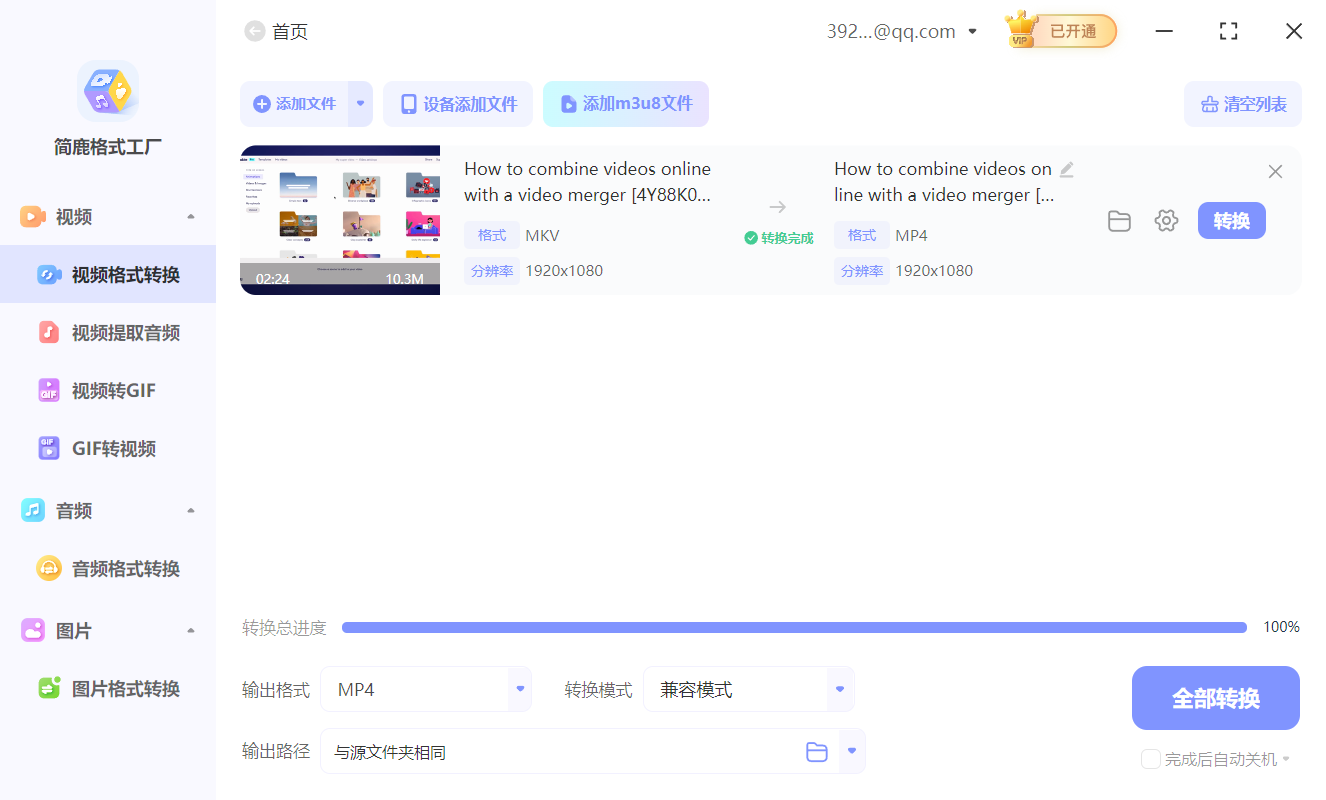Click the 转换总进度 progress bar
Screen dimensions: 1326x800
pos(795,627)
